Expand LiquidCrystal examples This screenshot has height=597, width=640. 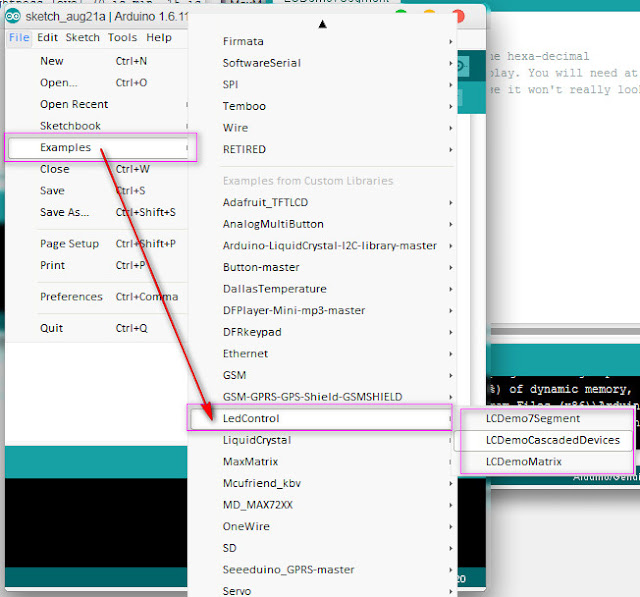(x=322, y=440)
